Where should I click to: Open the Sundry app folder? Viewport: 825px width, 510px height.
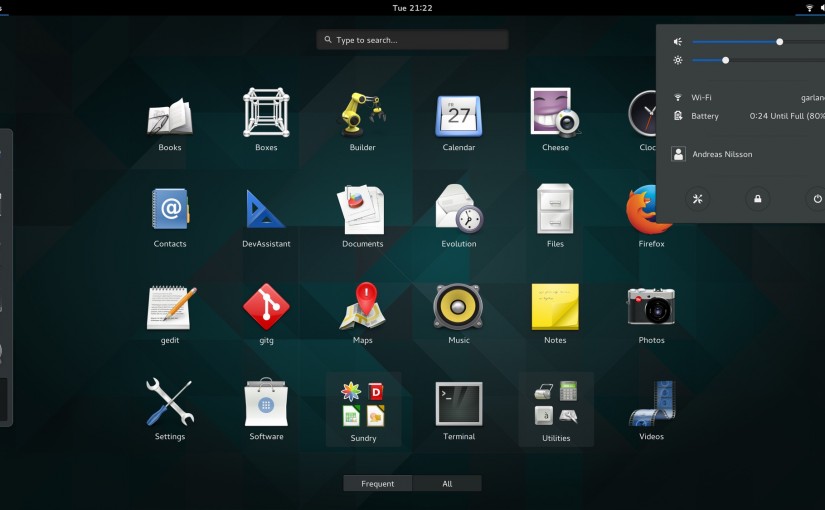(363, 410)
